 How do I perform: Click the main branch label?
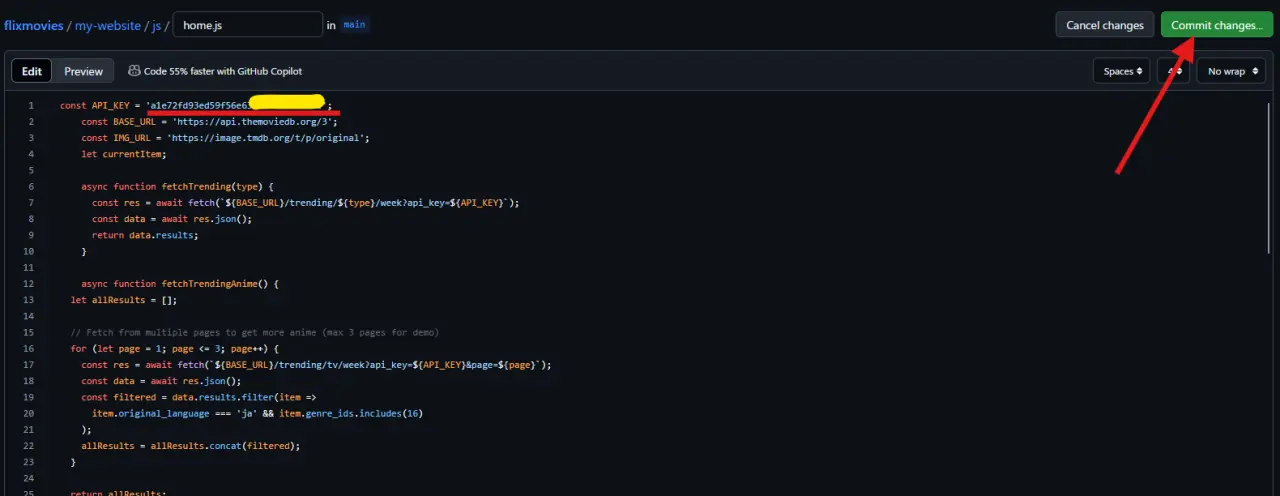point(355,25)
